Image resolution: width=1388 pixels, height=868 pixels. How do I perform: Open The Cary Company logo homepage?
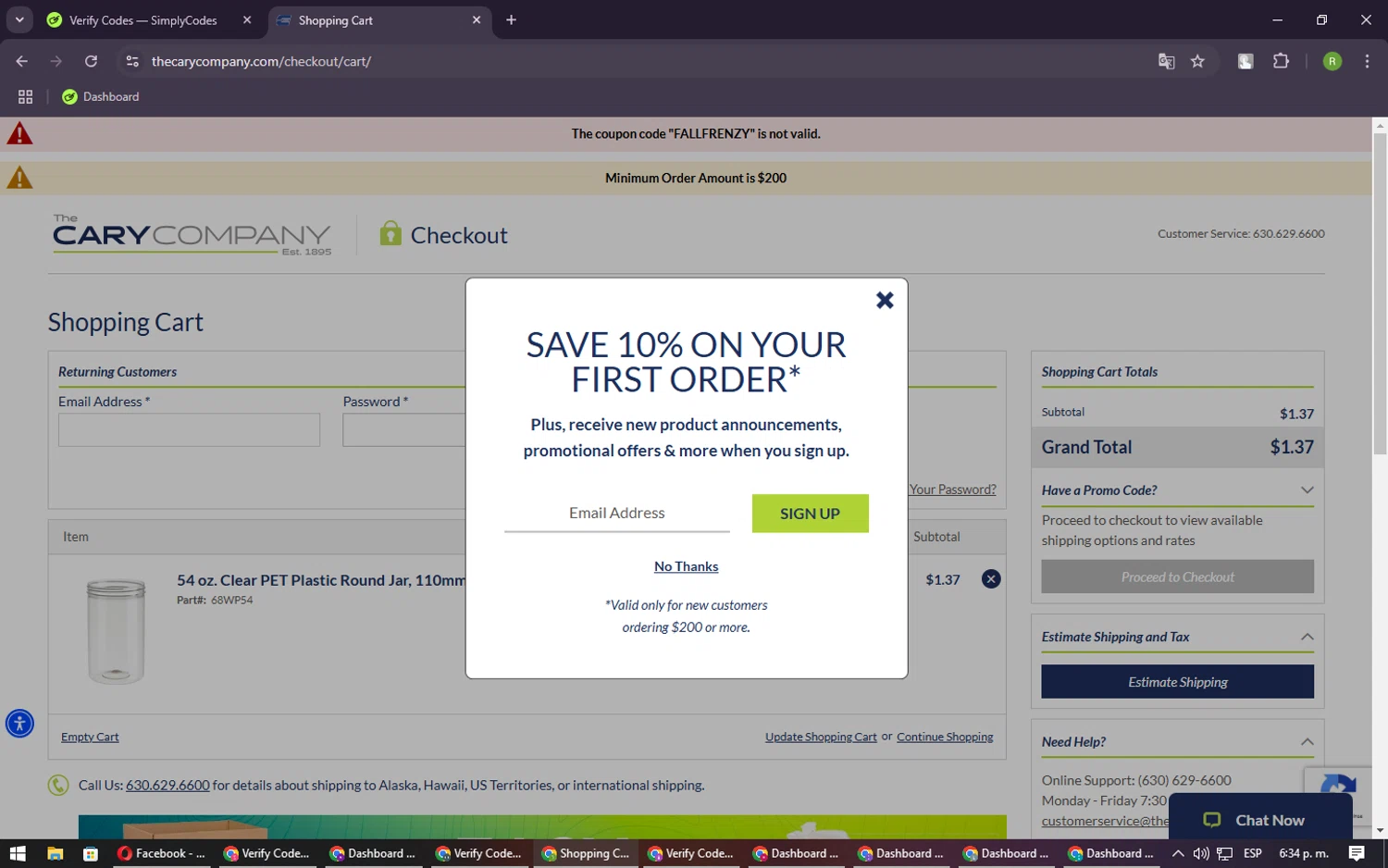[192, 235]
